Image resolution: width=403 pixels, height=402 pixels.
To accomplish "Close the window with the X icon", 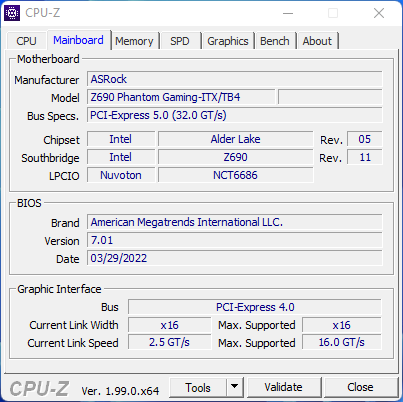I will (379, 13).
